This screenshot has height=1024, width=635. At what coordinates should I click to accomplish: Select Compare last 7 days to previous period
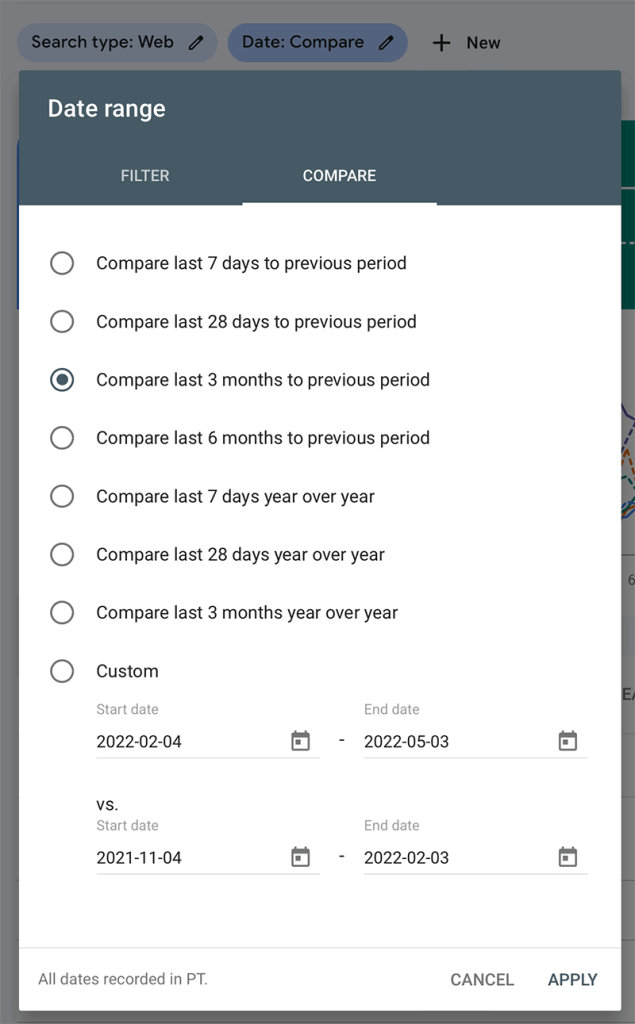(x=62, y=263)
